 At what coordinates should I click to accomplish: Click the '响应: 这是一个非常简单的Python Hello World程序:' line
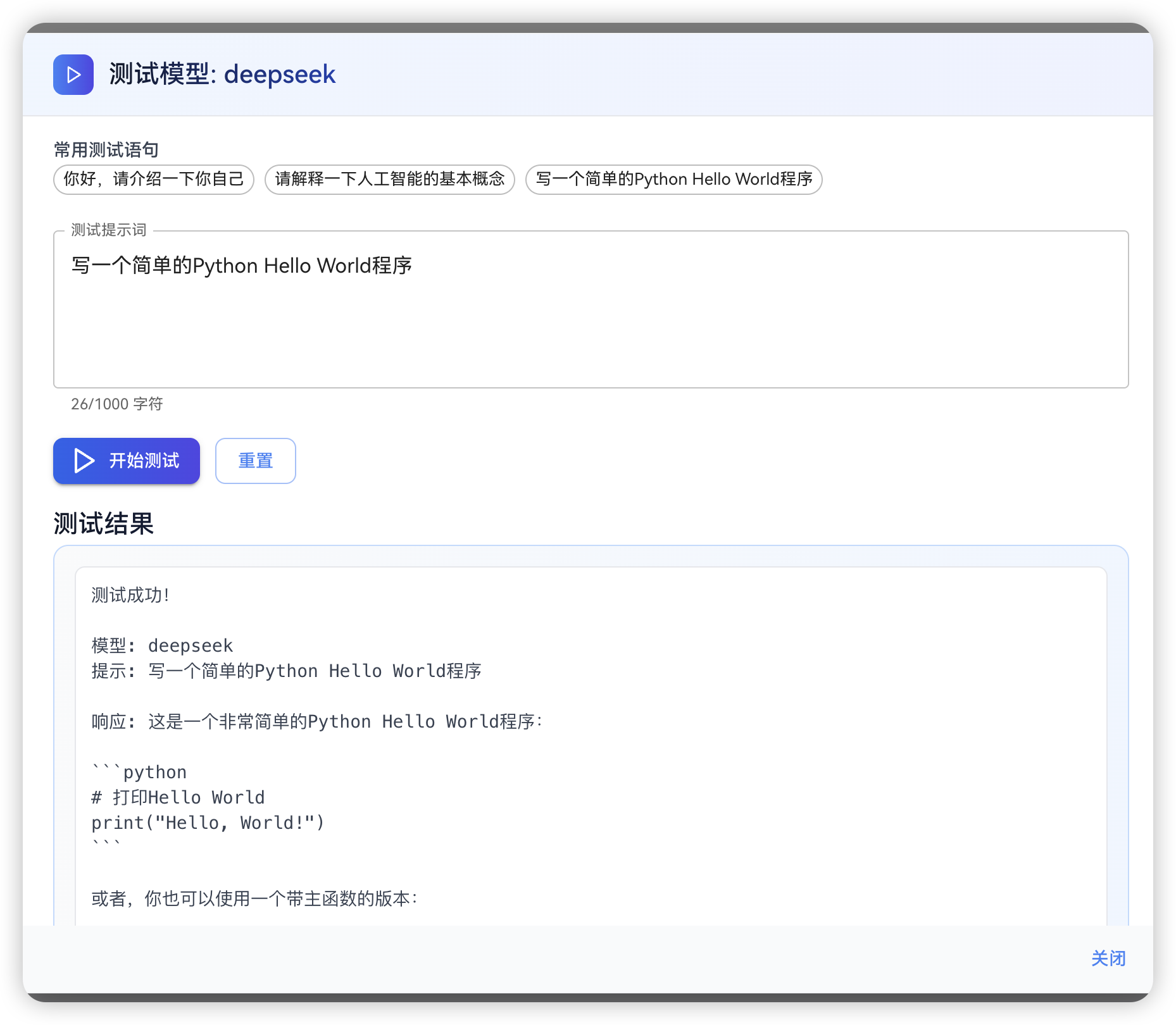coord(317,721)
